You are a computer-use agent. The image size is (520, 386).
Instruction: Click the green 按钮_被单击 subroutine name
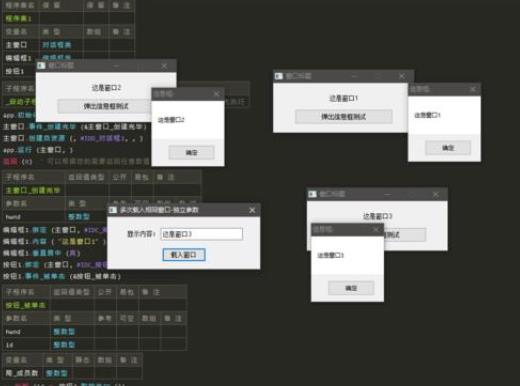coord(26,305)
